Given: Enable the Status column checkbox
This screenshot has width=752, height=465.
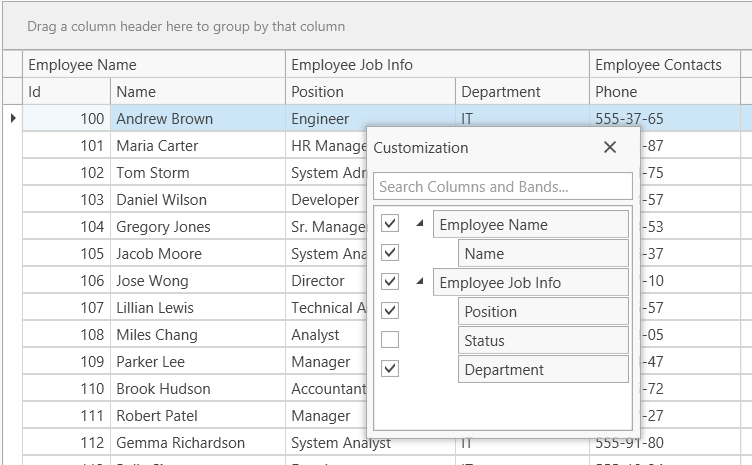Looking at the screenshot, I should tap(390, 340).
